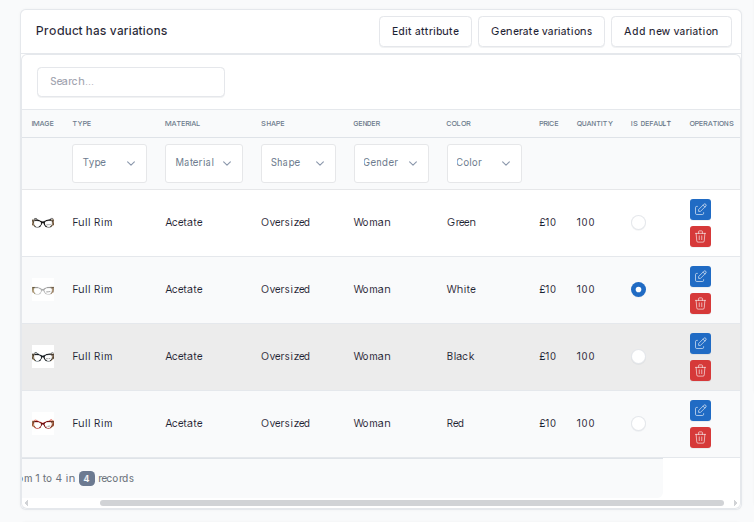Set Green variation as default
The image size is (754, 522).
click(638, 223)
